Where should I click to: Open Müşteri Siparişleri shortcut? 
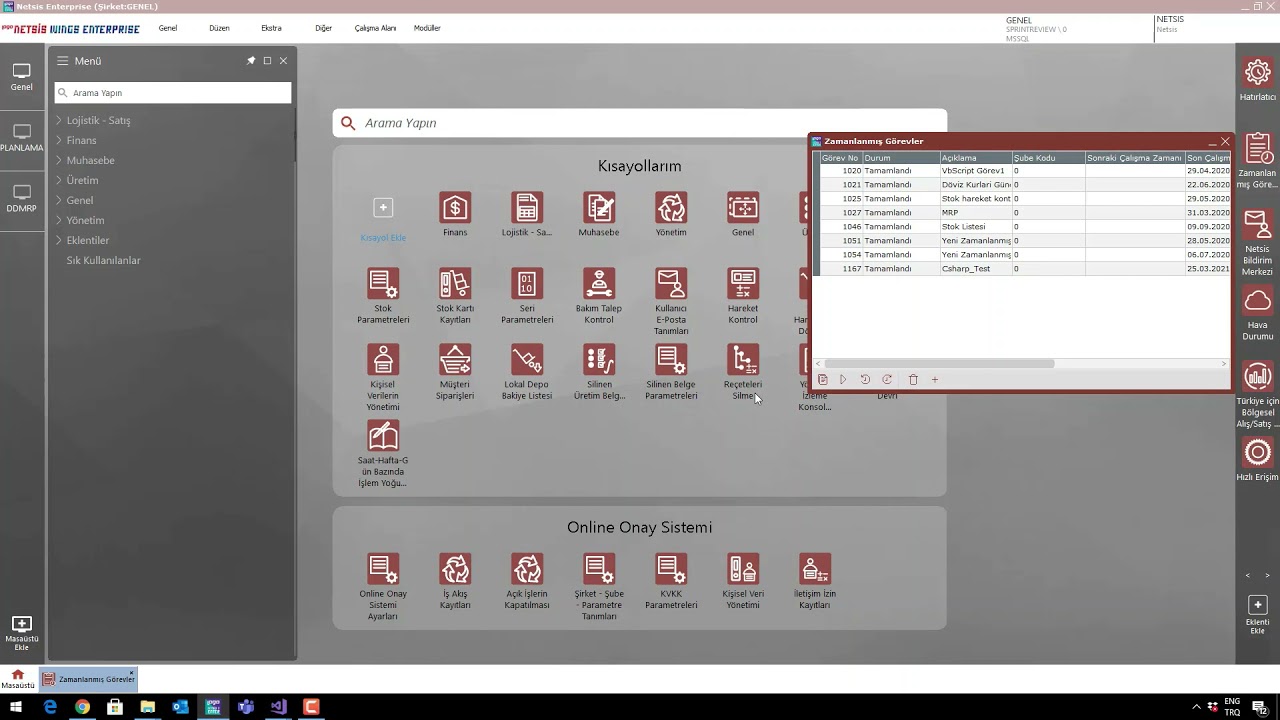coord(455,360)
